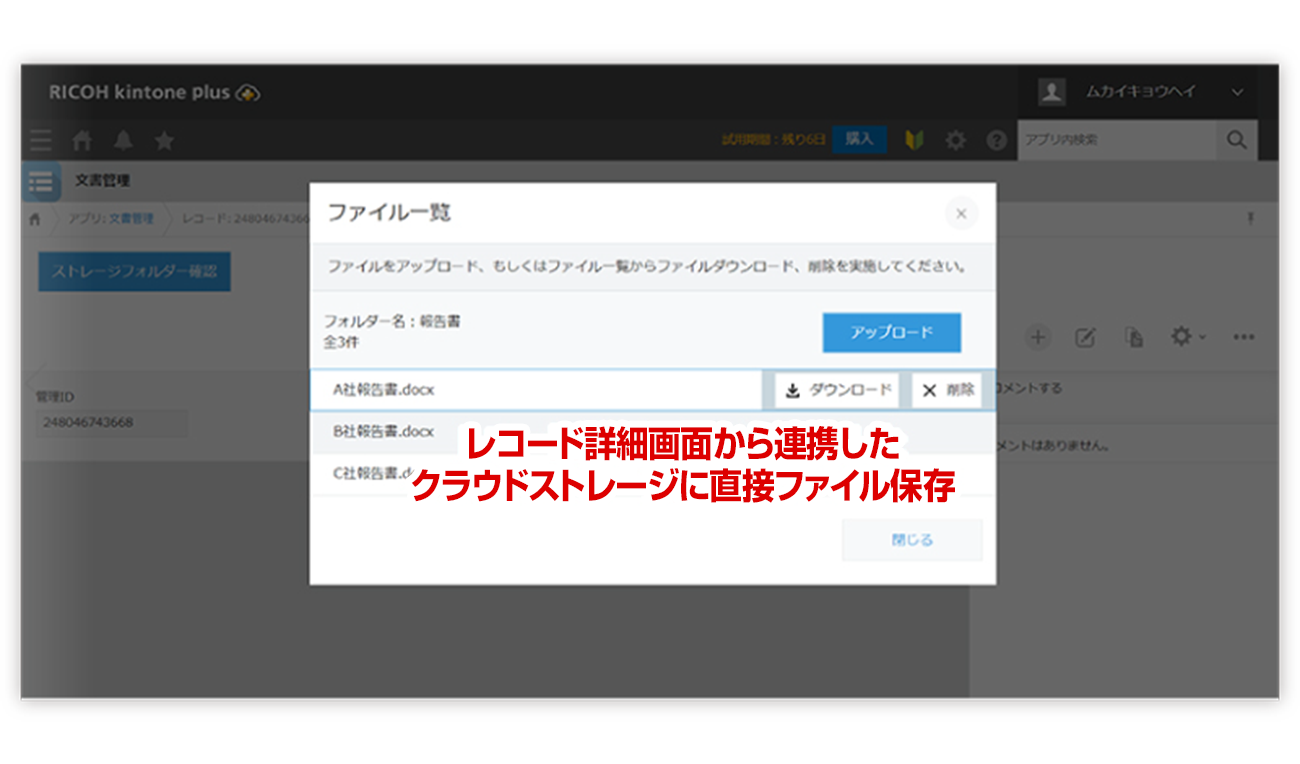Edit this record using the pencil icon
The image size is (1300, 764).
coord(1087,338)
